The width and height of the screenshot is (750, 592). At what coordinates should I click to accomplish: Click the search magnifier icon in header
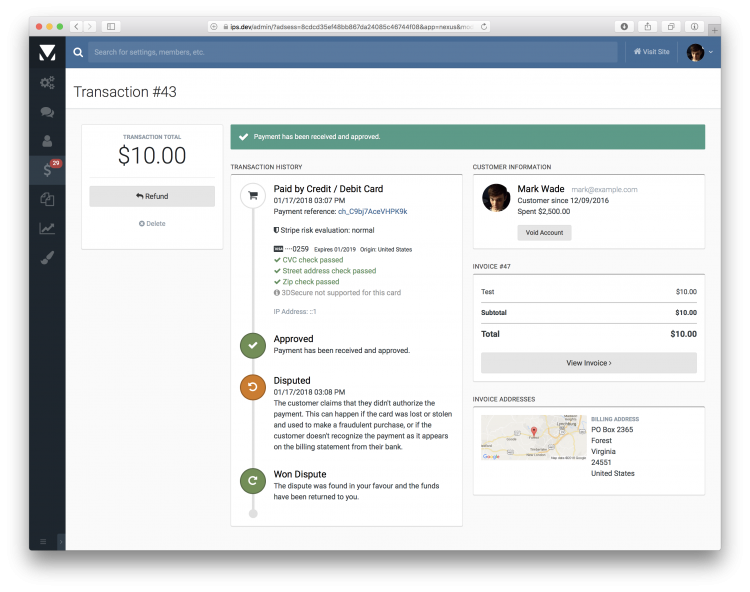click(x=78, y=52)
